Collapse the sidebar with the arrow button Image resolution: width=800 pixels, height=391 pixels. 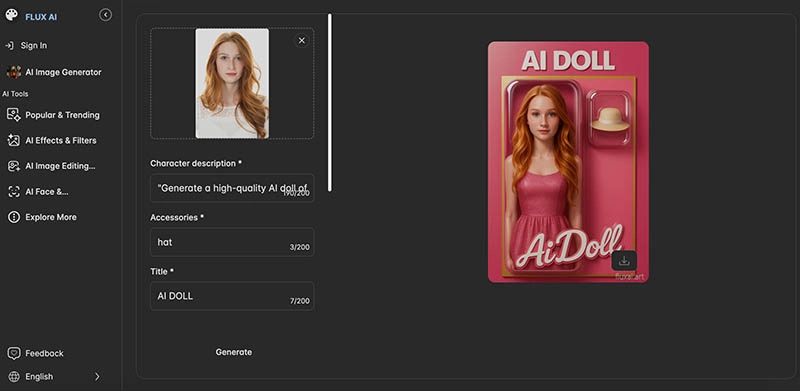coord(105,15)
